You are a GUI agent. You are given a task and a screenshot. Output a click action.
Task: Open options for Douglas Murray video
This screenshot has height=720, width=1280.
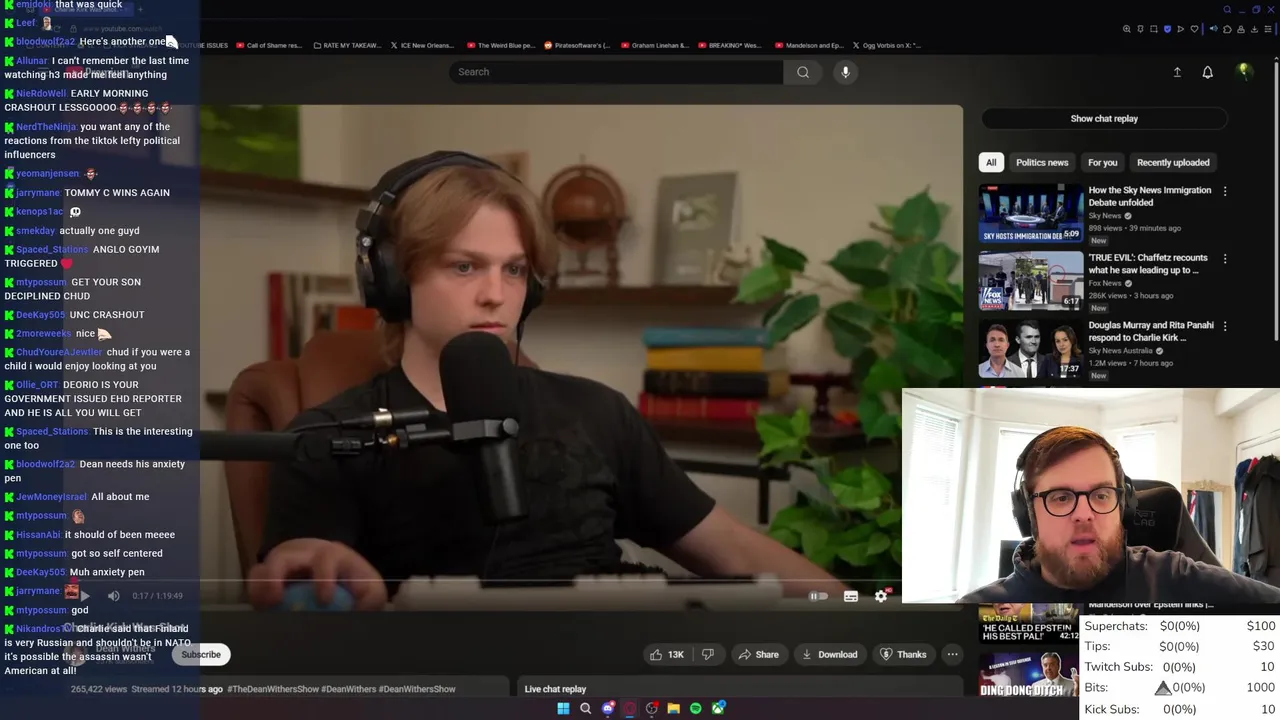tap(1225, 326)
